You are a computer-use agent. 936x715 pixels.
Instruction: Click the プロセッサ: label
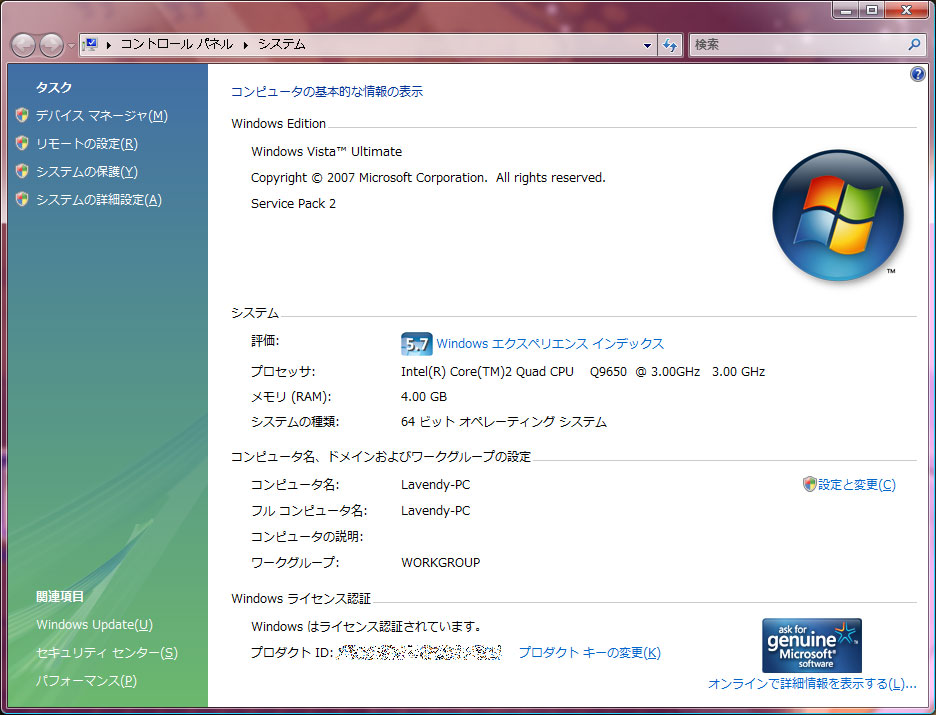(x=283, y=372)
